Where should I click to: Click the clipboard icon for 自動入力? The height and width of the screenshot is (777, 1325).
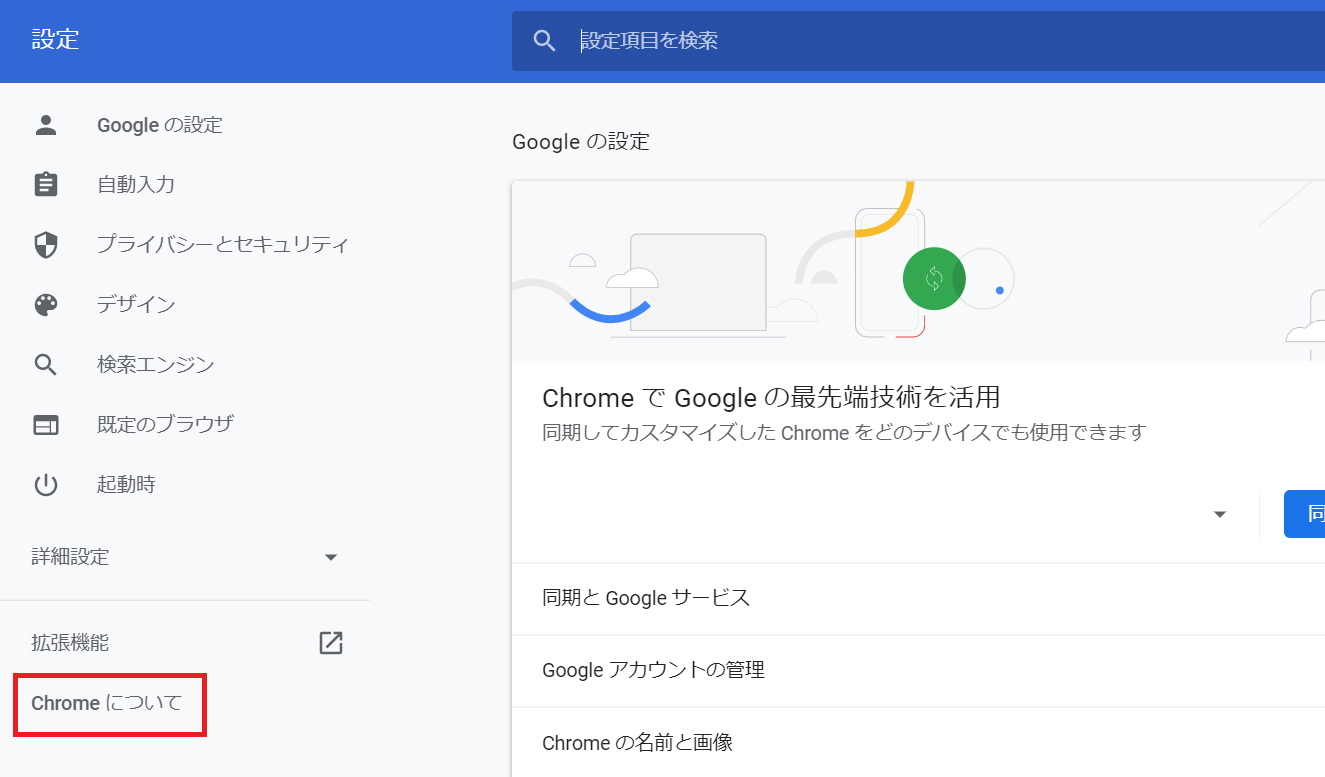click(x=46, y=184)
